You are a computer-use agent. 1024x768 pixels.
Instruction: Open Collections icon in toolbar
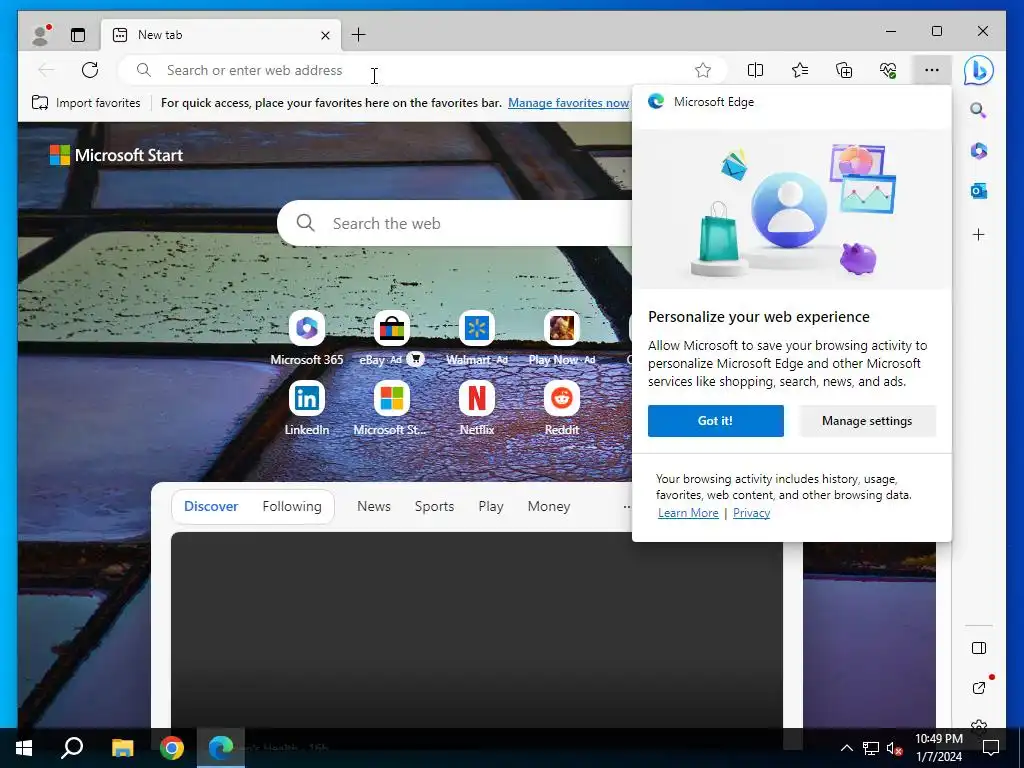point(844,70)
